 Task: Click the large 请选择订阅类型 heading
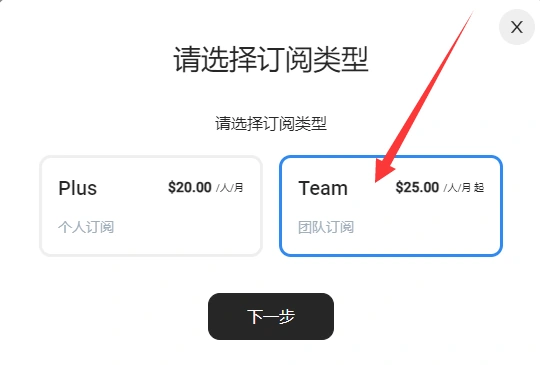pos(271,59)
